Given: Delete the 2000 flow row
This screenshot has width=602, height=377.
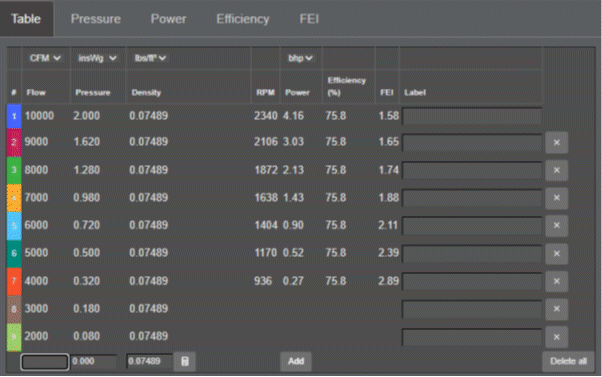Looking at the screenshot, I should pos(556,337).
